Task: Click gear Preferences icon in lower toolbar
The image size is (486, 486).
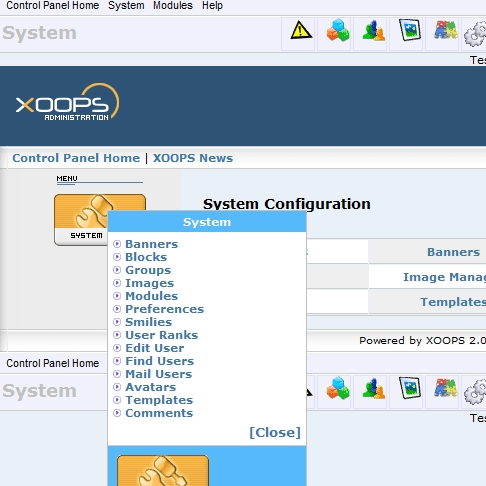Action: click(475, 391)
